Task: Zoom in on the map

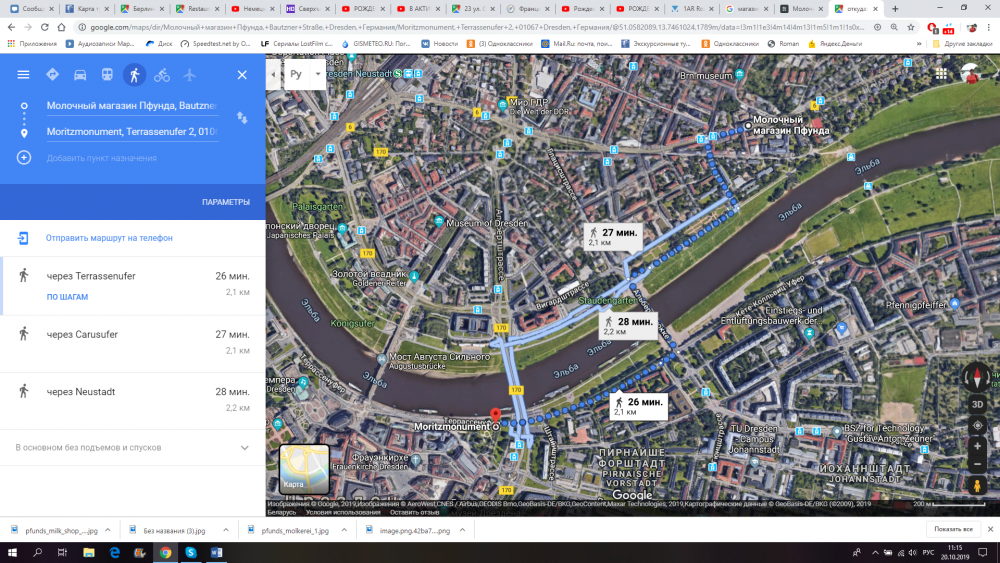Action: 977,445
